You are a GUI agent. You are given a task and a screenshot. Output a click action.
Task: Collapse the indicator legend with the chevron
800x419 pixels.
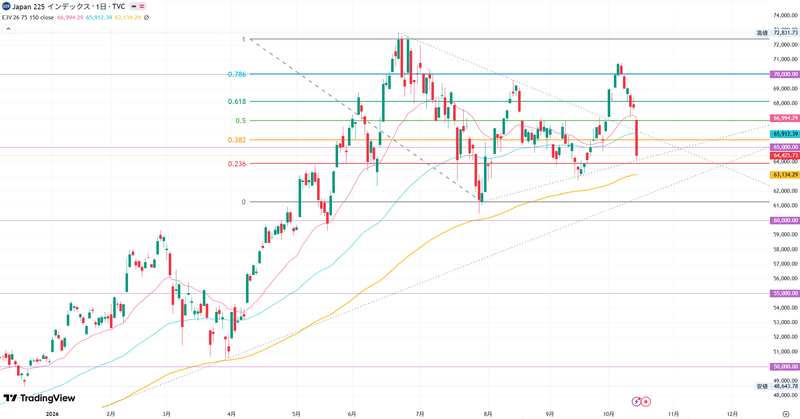[8, 29]
